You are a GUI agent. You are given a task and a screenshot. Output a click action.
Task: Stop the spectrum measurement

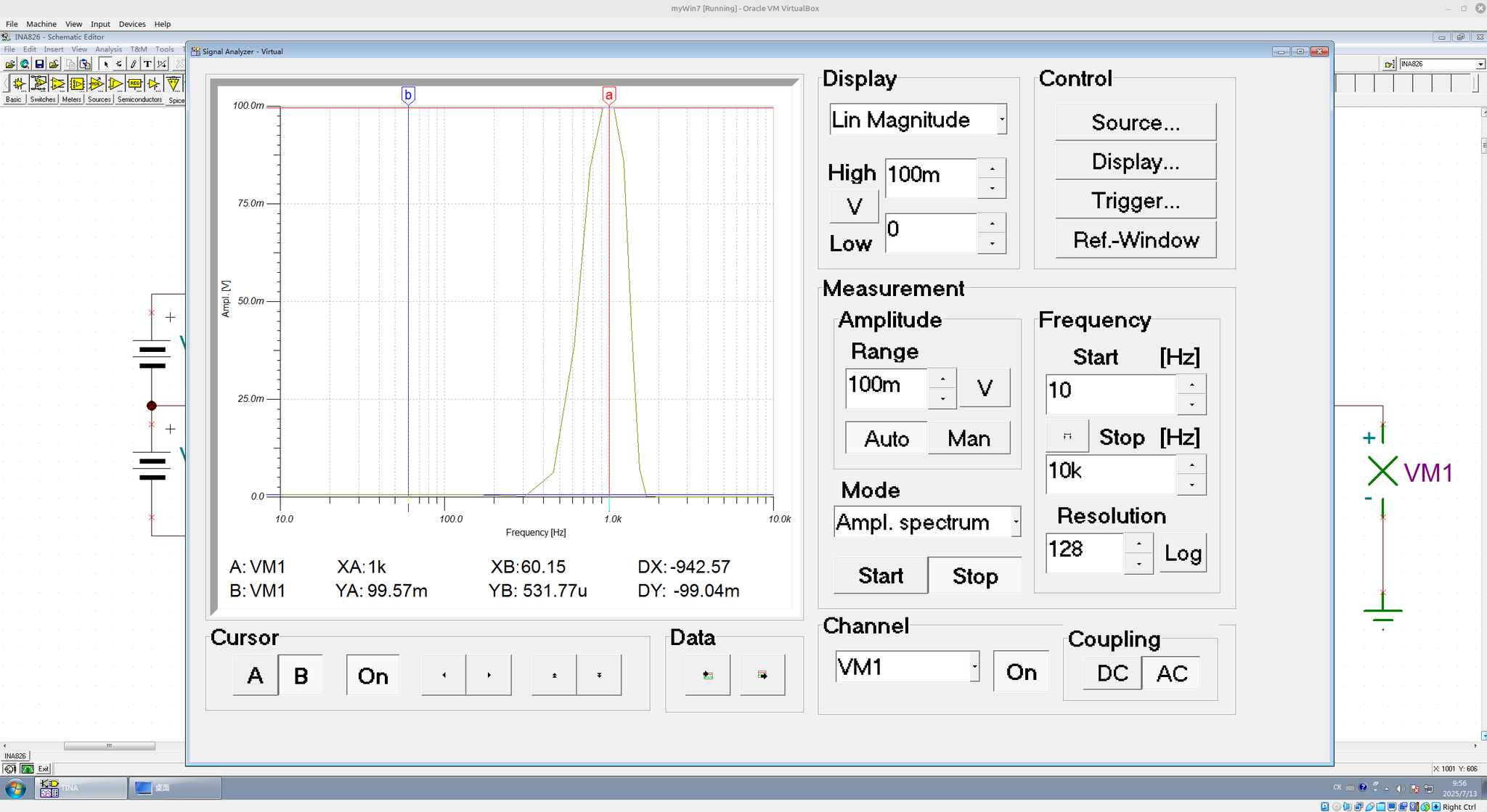975,575
